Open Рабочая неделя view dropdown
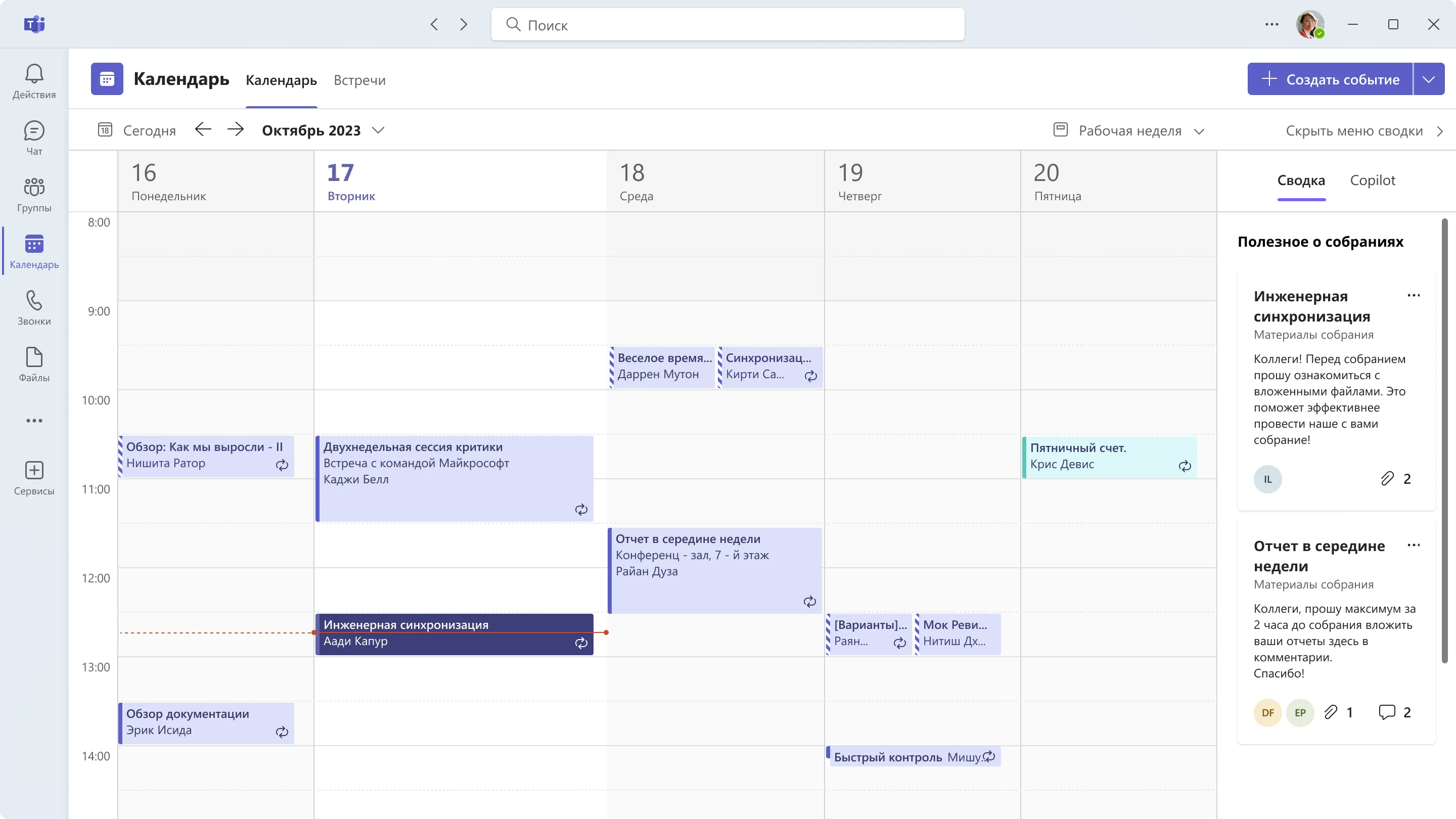The image size is (1456, 819). (x=1129, y=130)
